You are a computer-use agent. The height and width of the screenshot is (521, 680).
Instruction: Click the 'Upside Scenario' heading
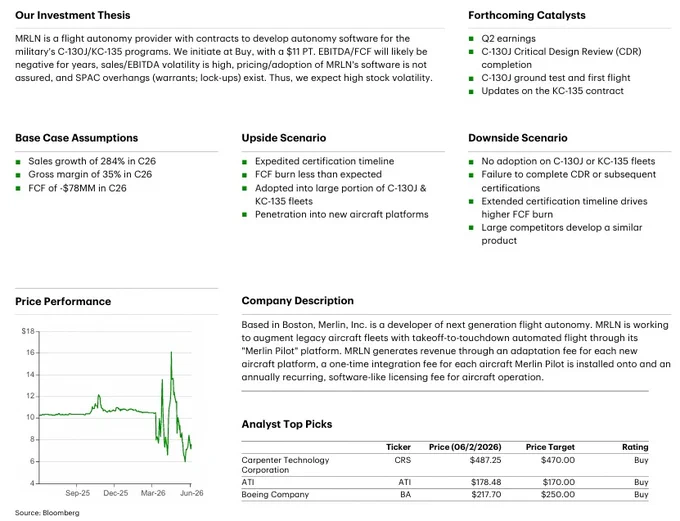click(284, 138)
